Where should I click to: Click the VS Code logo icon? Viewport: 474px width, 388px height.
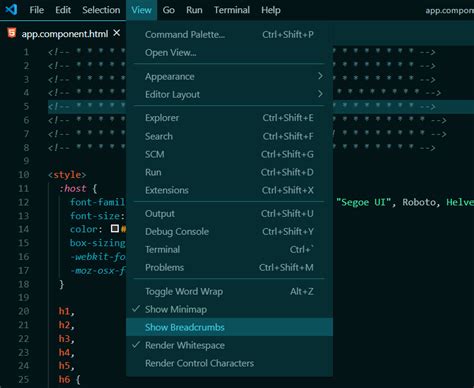(11, 9)
